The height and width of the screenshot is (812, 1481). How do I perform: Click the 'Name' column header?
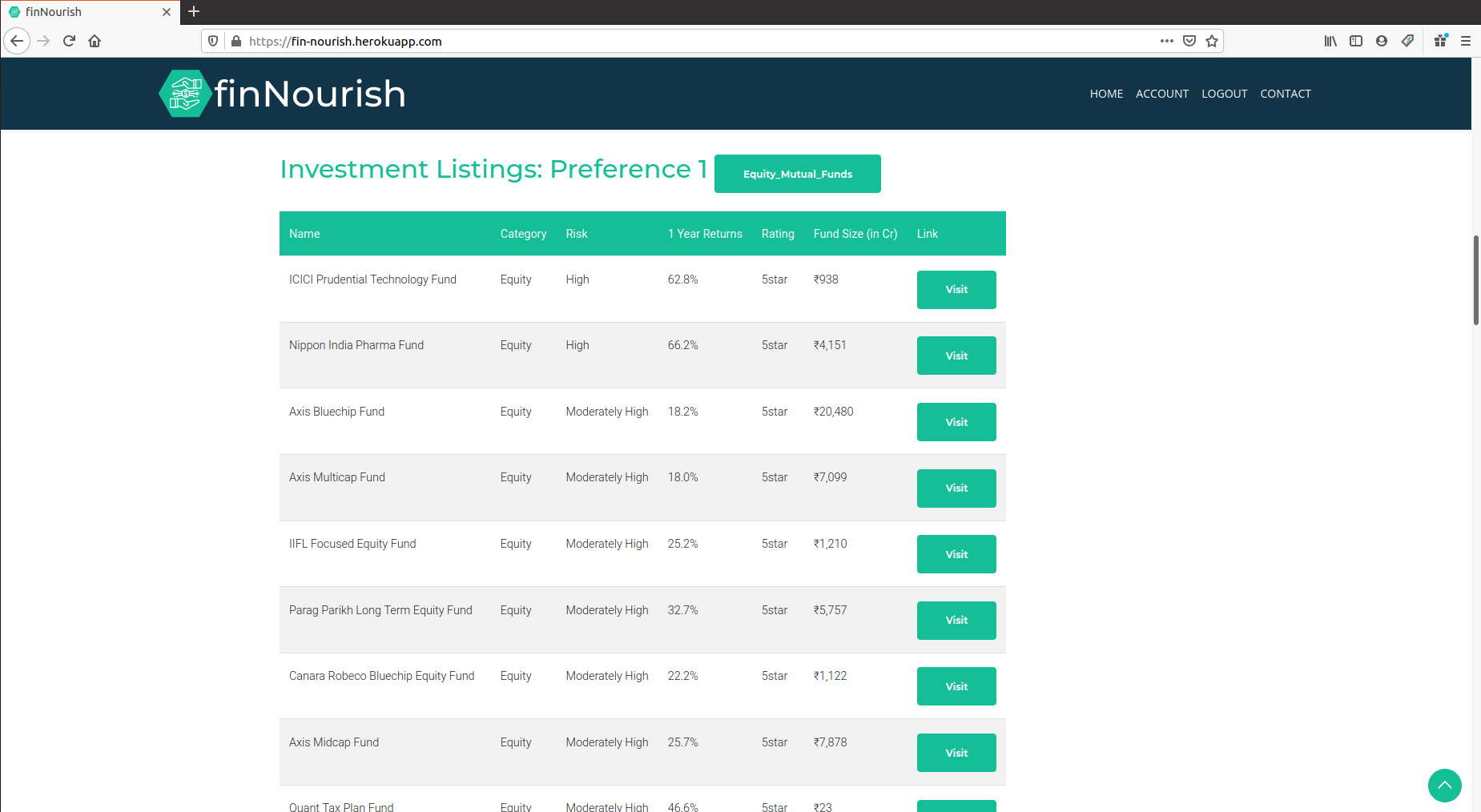tap(304, 234)
